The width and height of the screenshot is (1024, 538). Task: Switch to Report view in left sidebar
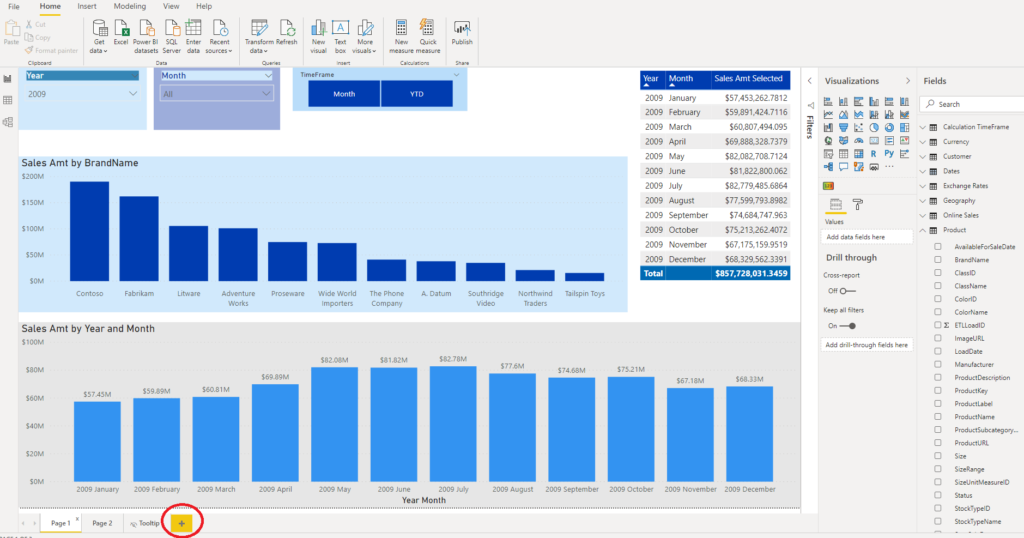click(x=8, y=79)
